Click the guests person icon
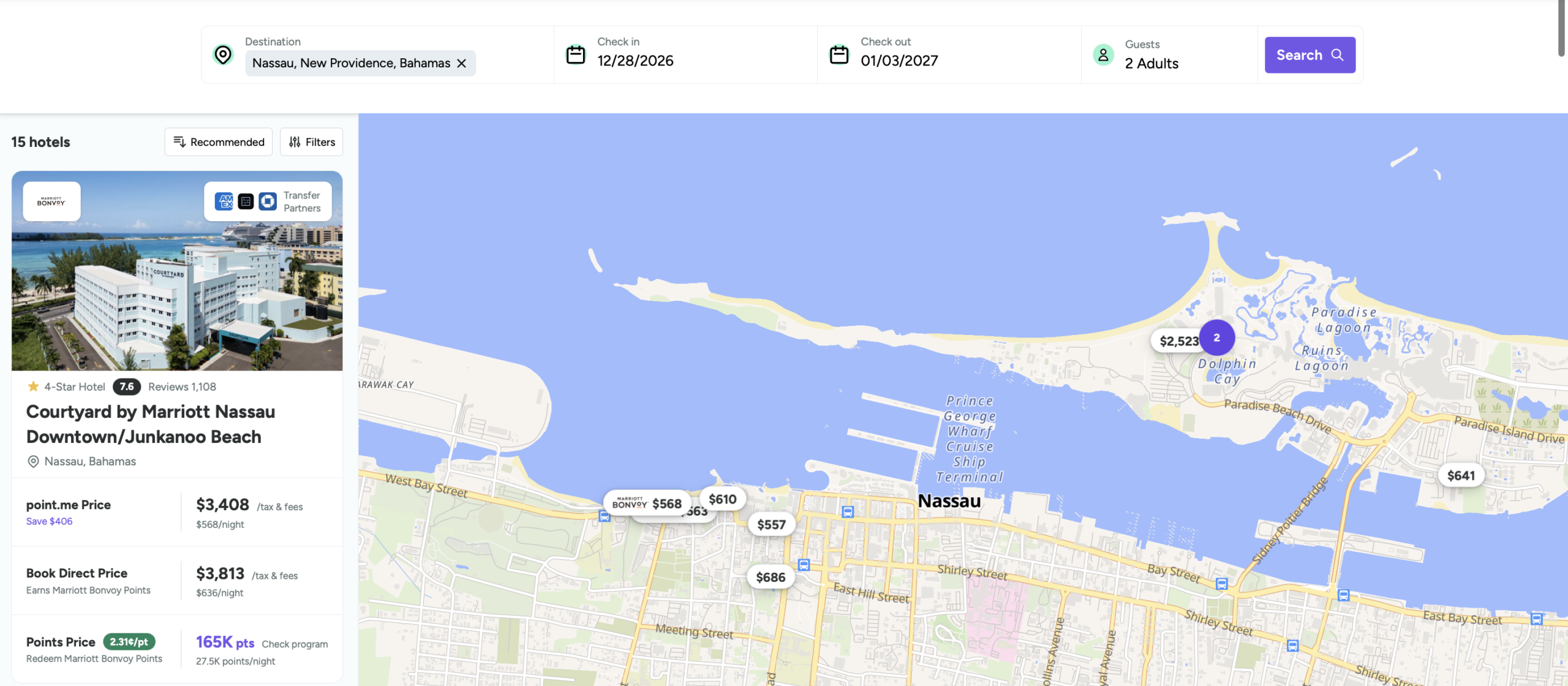The image size is (1568, 686). pos(1103,55)
